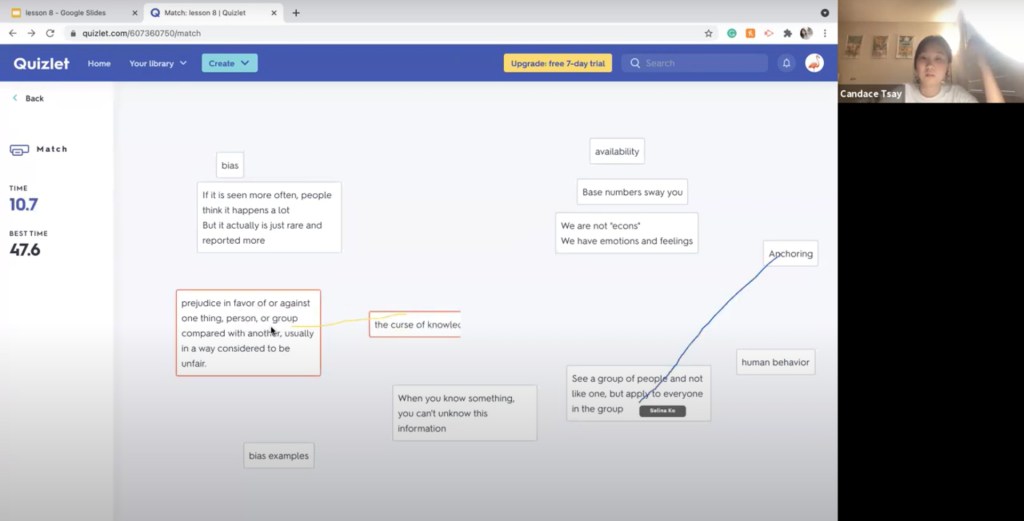Expand the Create dropdown

(x=229, y=63)
